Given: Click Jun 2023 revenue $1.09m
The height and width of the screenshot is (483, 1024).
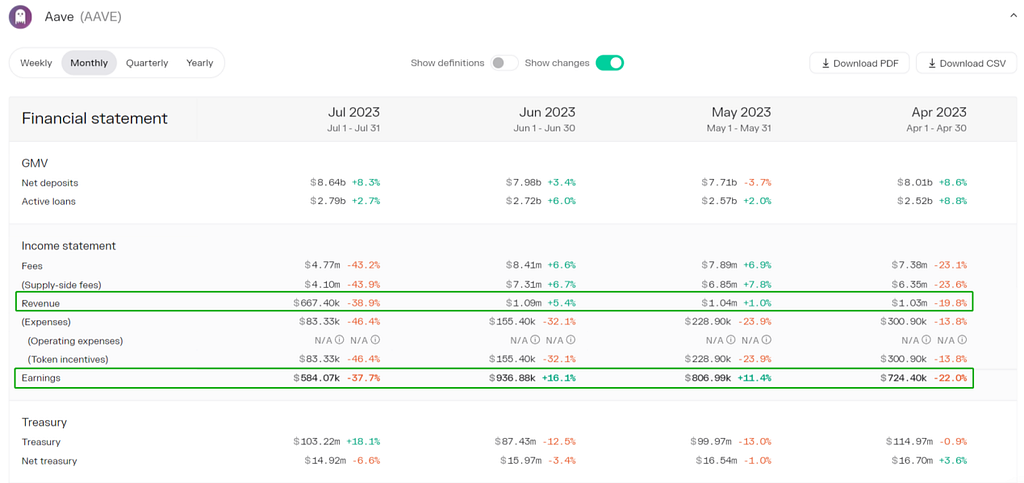Looking at the screenshot, I should [524, 304].
